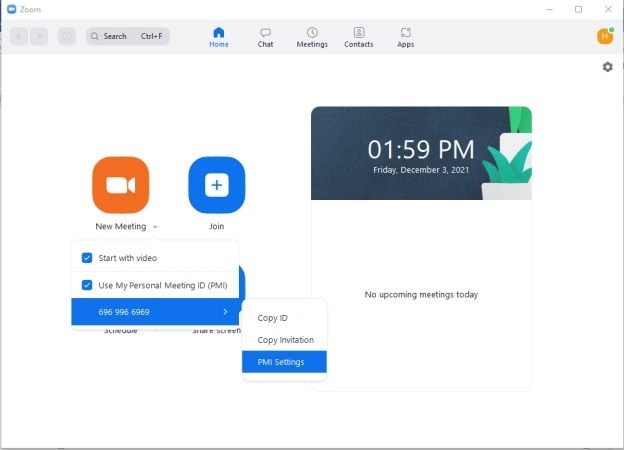Select PMI Settings from the submenu
The height and width of the screenshot is (450, 624).
[284, 362]
